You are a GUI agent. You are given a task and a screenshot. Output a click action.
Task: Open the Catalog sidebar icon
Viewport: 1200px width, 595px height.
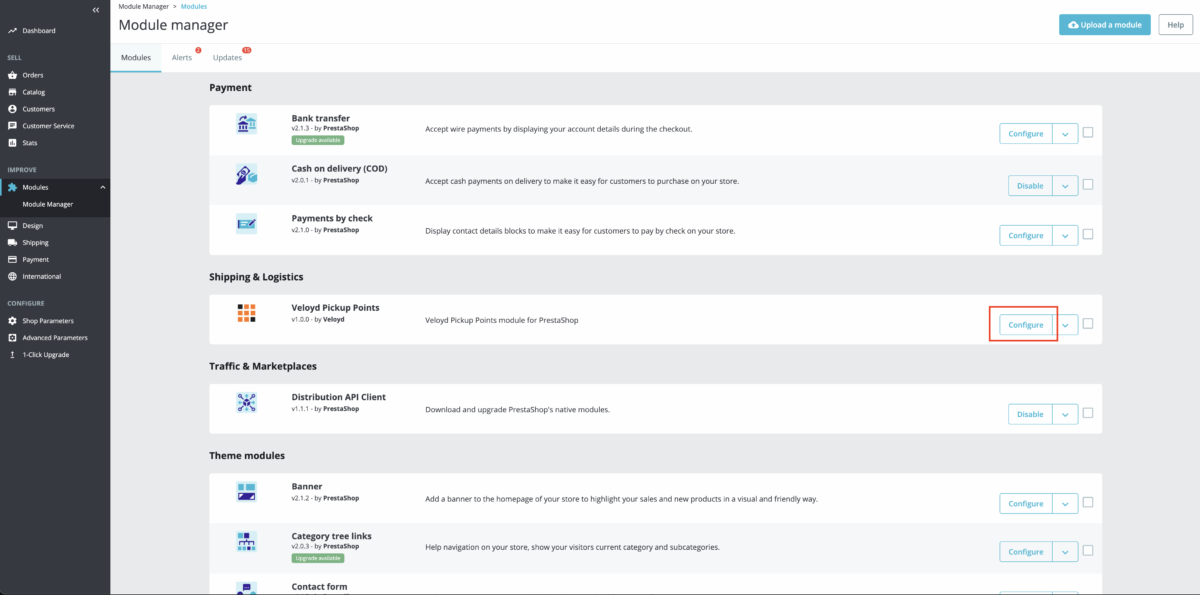[x=12, y=92]
